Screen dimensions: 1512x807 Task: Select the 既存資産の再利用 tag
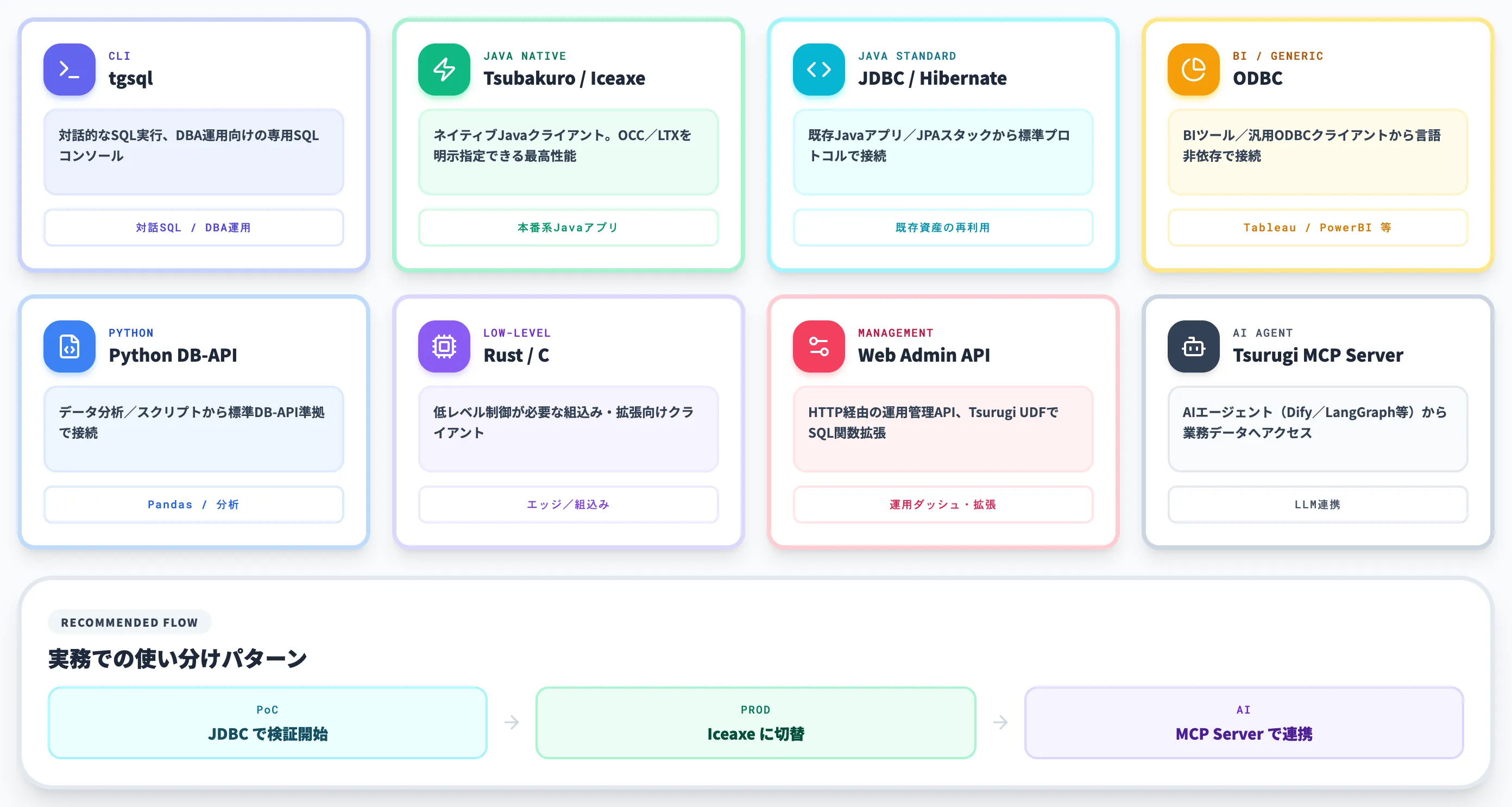(x=943, y=227)
